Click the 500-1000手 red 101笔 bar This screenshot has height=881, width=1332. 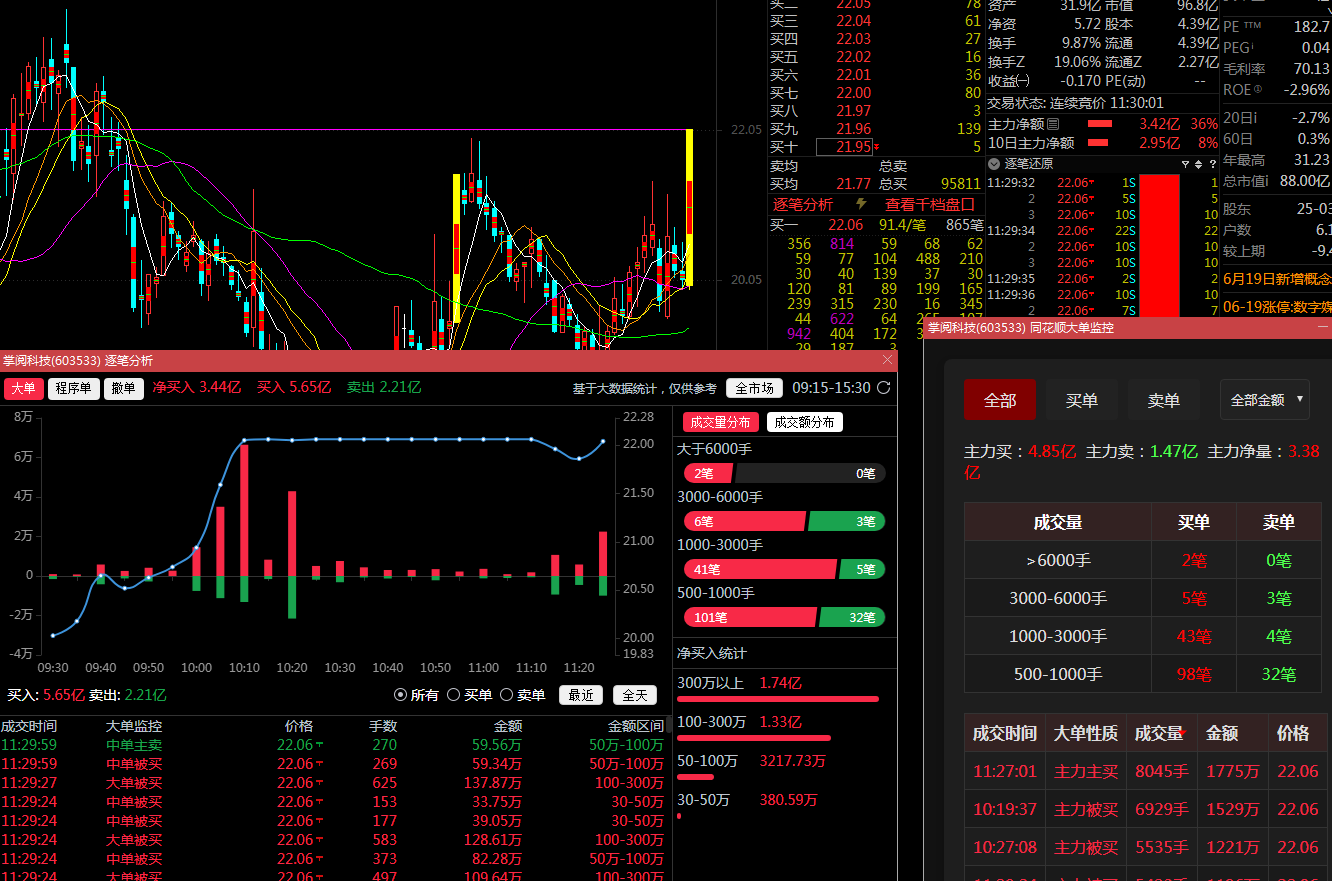tap(750, 617)
